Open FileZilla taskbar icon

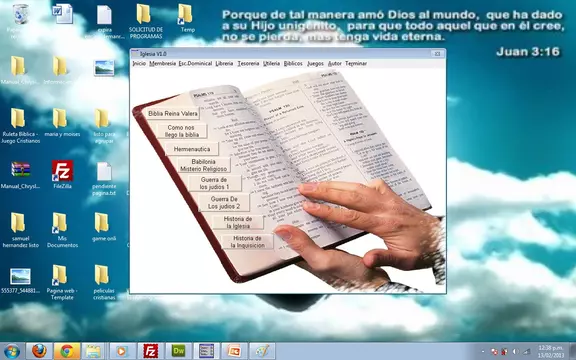coord(151,351)
